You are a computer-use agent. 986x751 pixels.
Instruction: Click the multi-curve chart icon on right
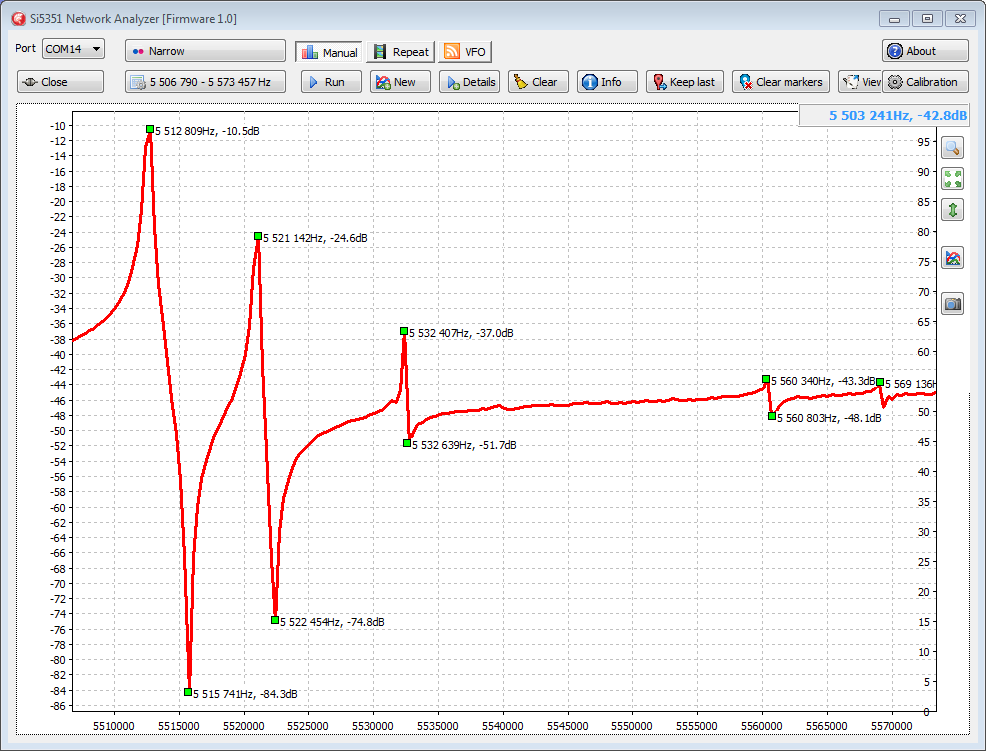point(953,258)
